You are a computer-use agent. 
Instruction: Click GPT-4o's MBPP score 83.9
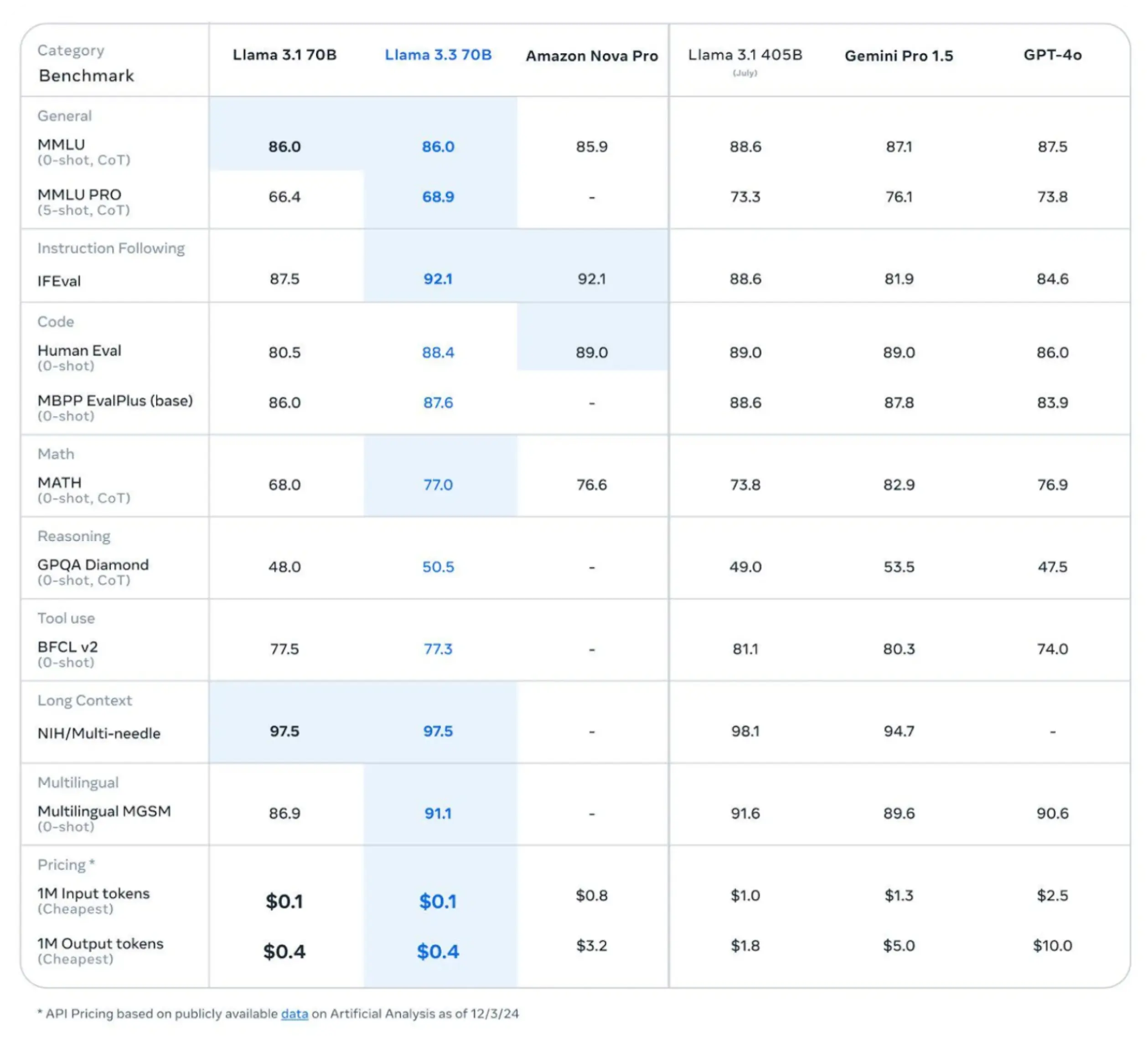1052,402
